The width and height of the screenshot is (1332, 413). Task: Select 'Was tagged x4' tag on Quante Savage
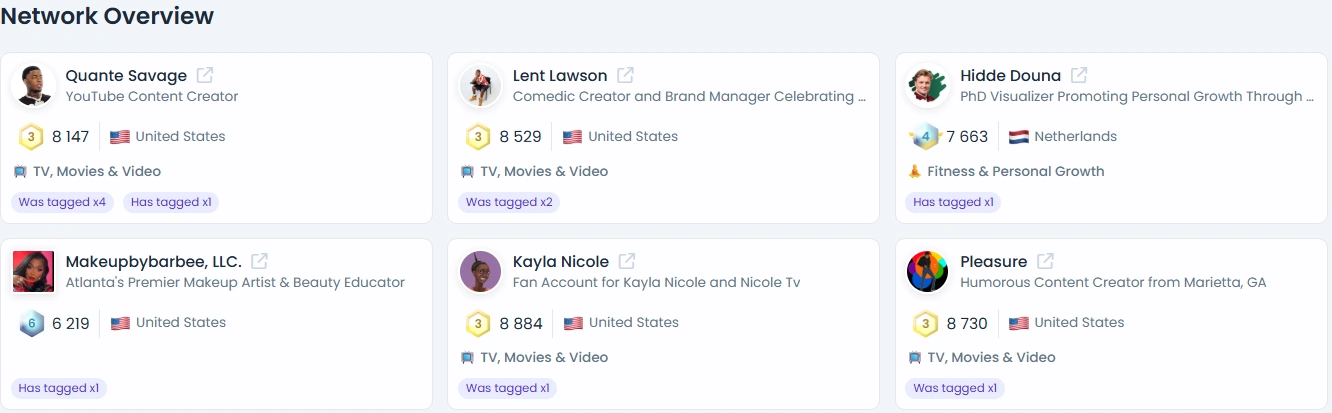(x=62, y=202)
